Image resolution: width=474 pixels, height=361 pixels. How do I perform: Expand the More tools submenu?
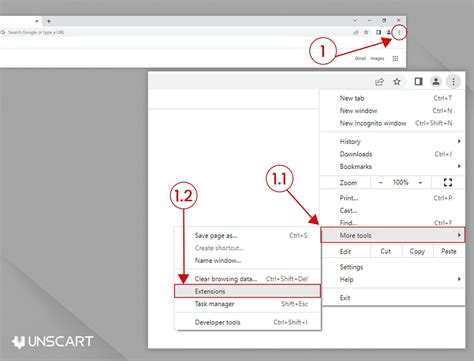coord(392,235)
